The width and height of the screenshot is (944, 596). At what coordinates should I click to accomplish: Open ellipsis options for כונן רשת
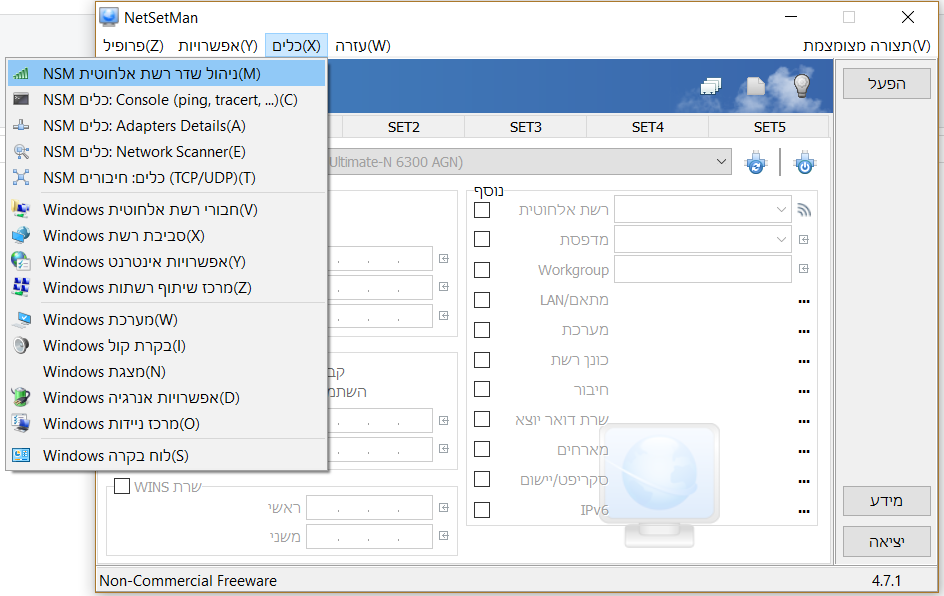click(804, 361)
